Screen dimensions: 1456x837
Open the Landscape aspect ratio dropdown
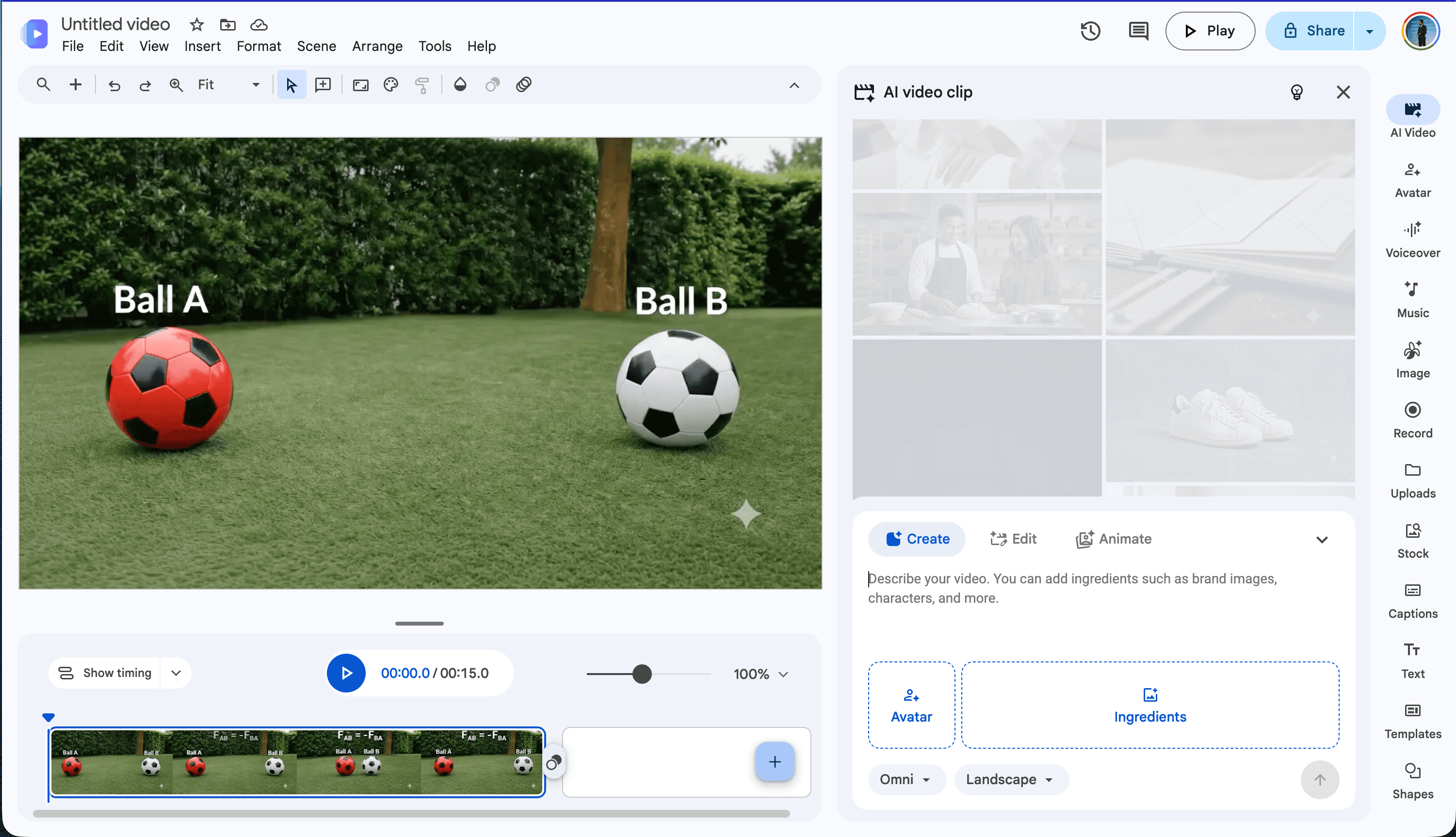click(1011, 779)
